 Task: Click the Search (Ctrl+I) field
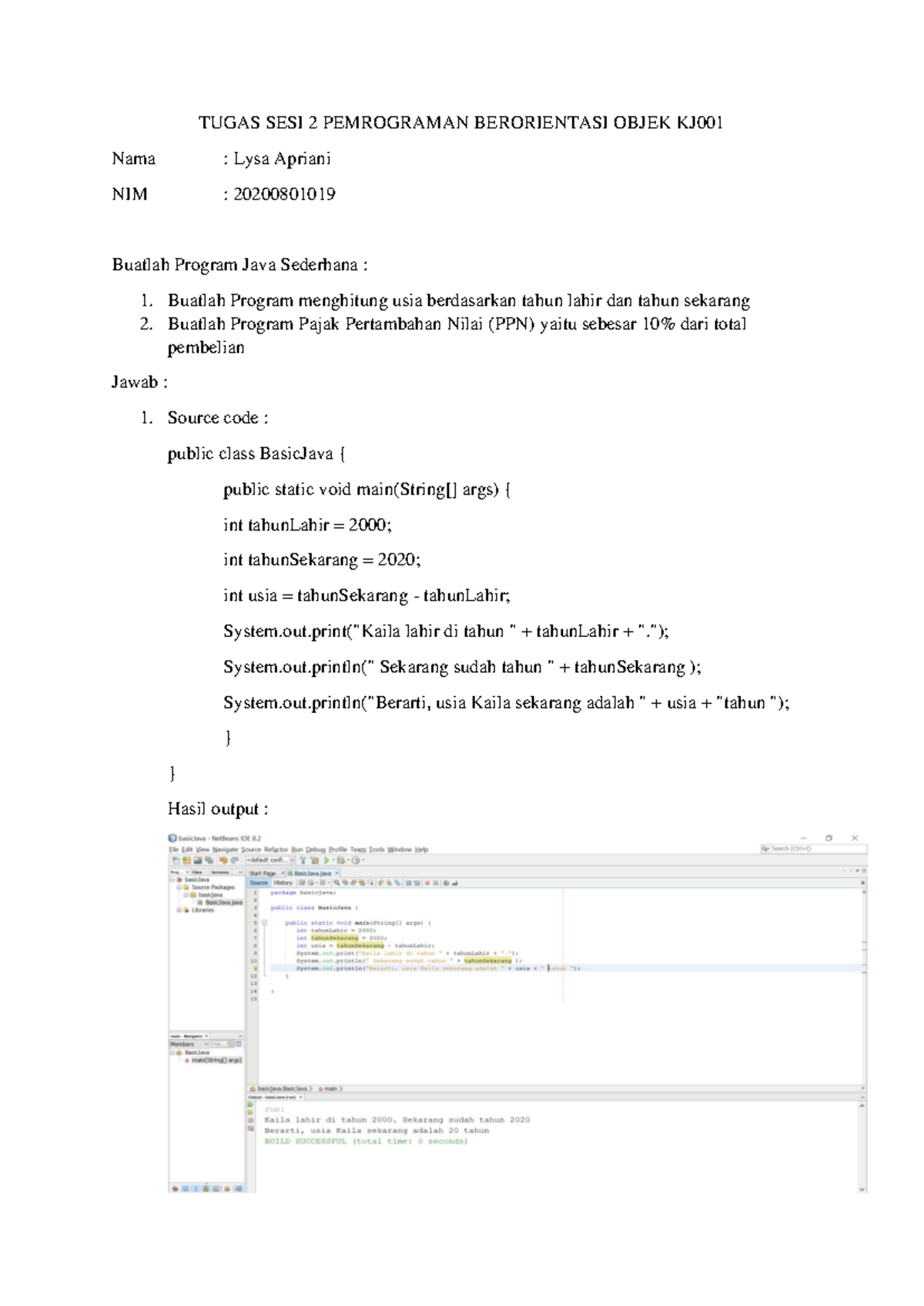point(814,849)
